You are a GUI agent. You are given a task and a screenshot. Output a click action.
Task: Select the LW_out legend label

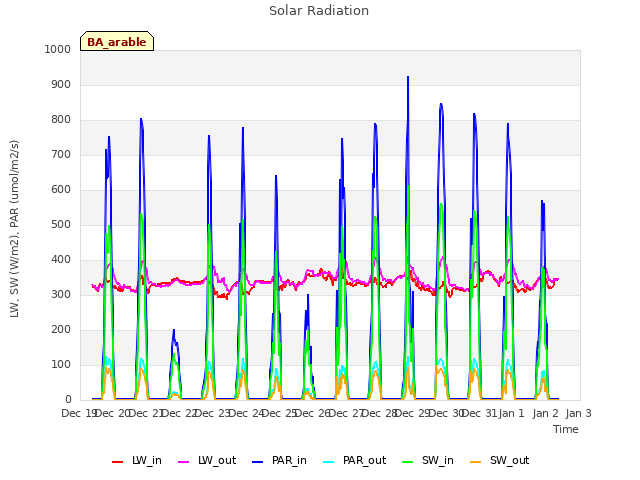coord(217,461)
